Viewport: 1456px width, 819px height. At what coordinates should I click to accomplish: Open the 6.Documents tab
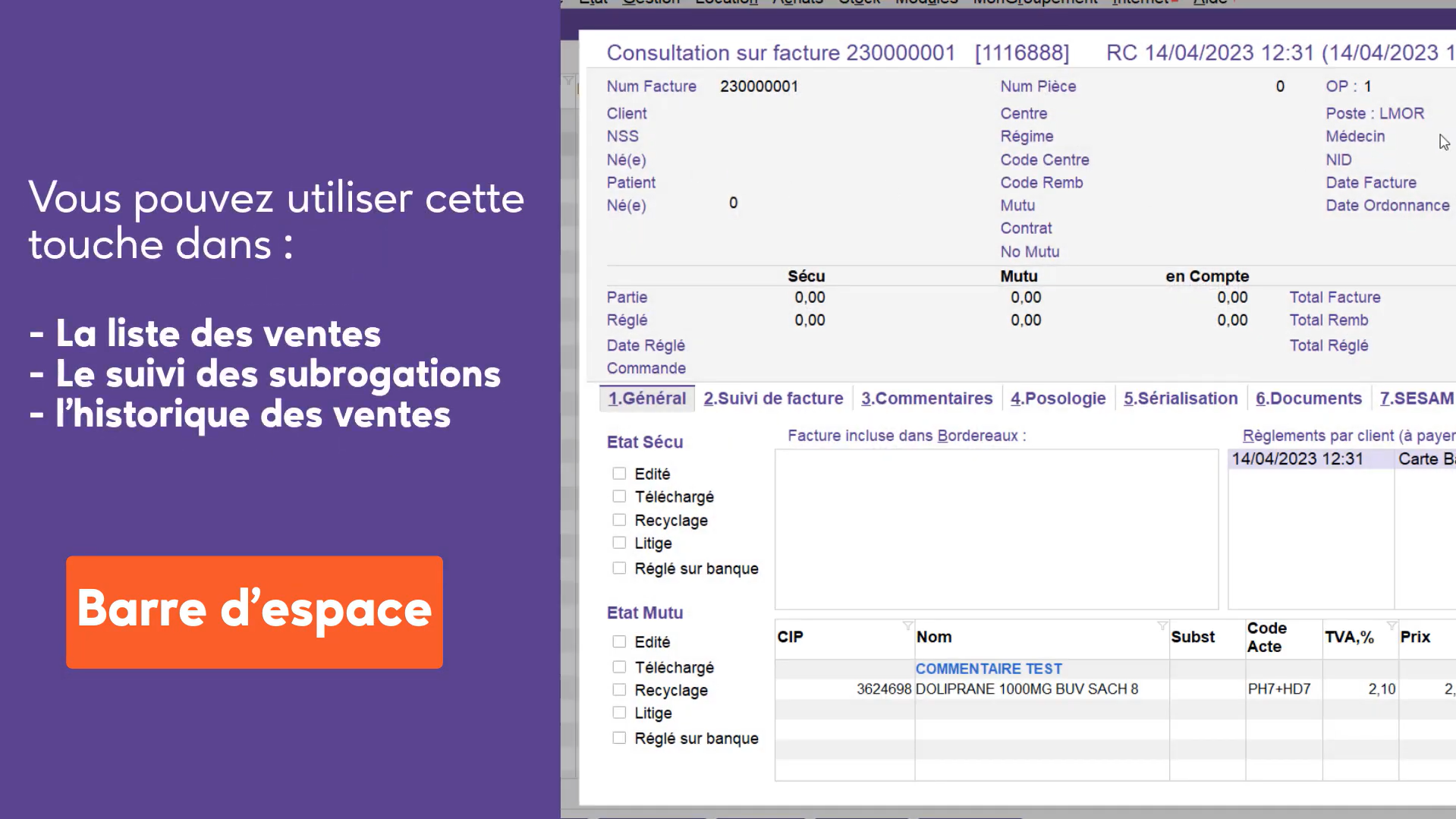[1308, 398]
